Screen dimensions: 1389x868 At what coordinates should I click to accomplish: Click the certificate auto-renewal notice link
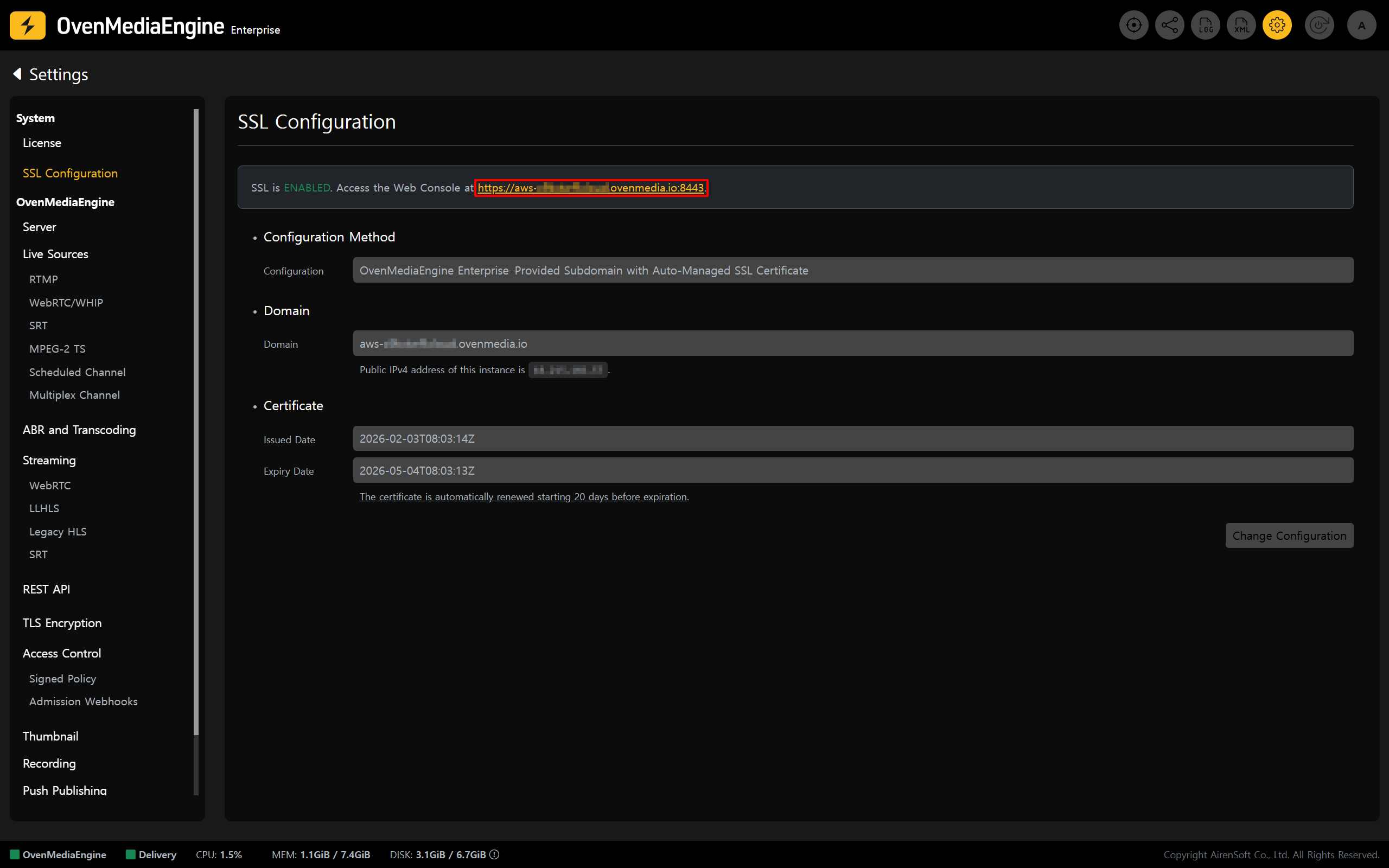point(524,496)
